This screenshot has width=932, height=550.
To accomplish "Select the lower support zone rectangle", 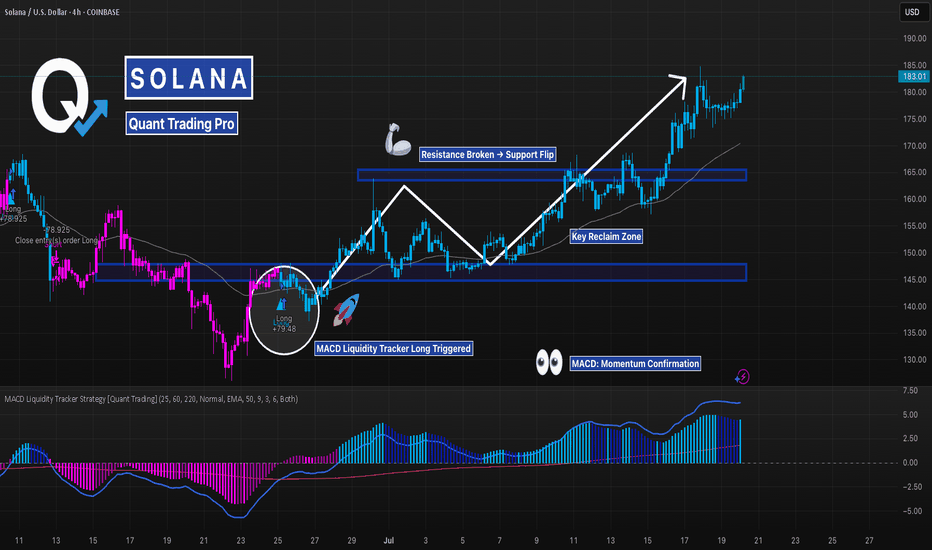I will pos(421,272).
